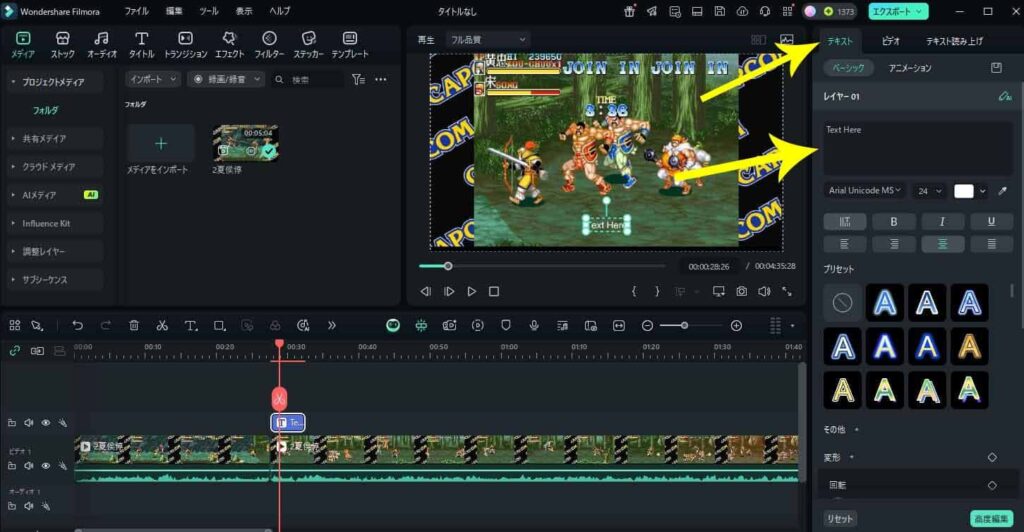The width and height of the screenshot is (1024, 532).
Task: Open the インポート dropdown
Action: point(153,79)
